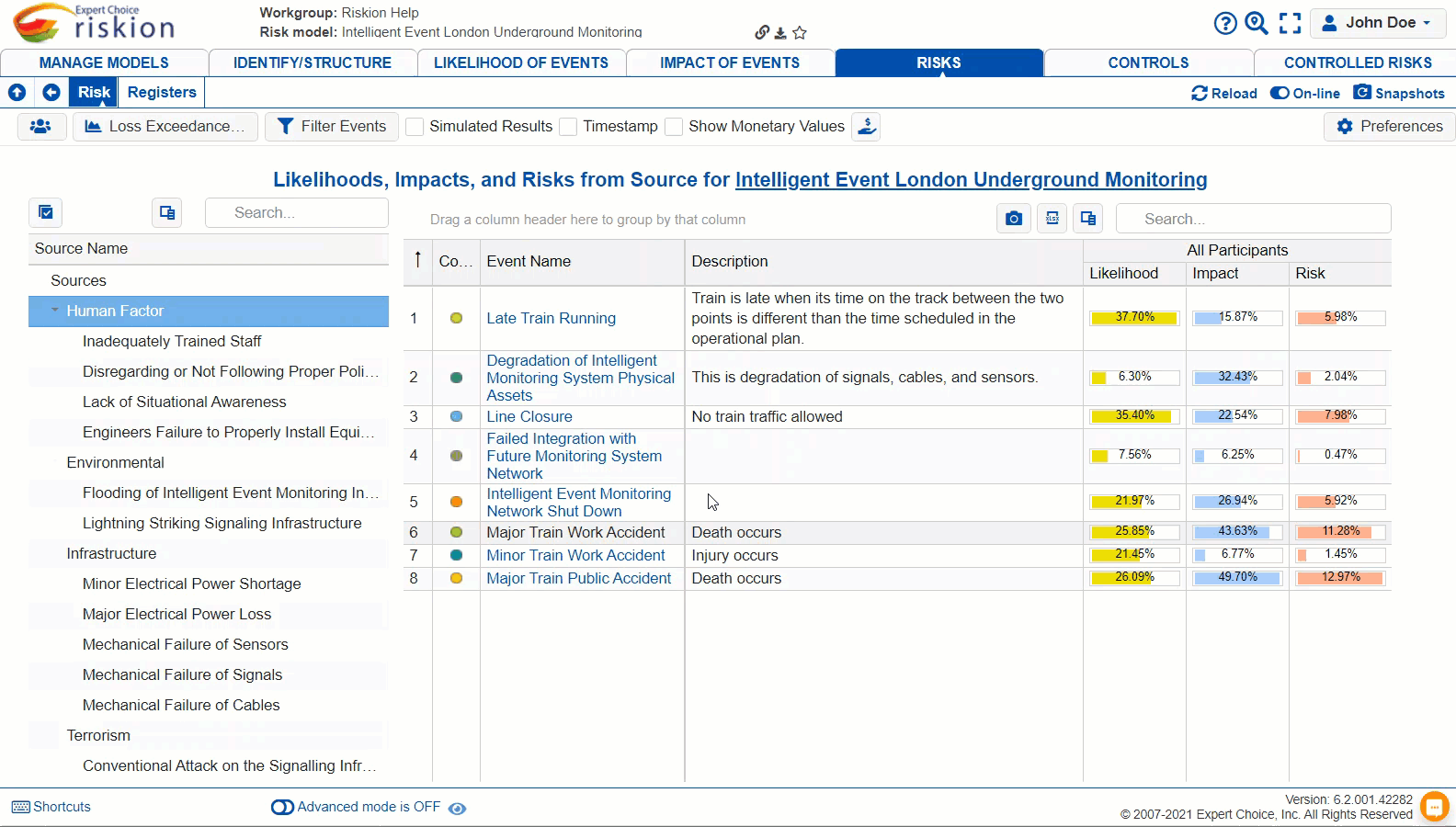Click the Filter Events button

point(332,127)
